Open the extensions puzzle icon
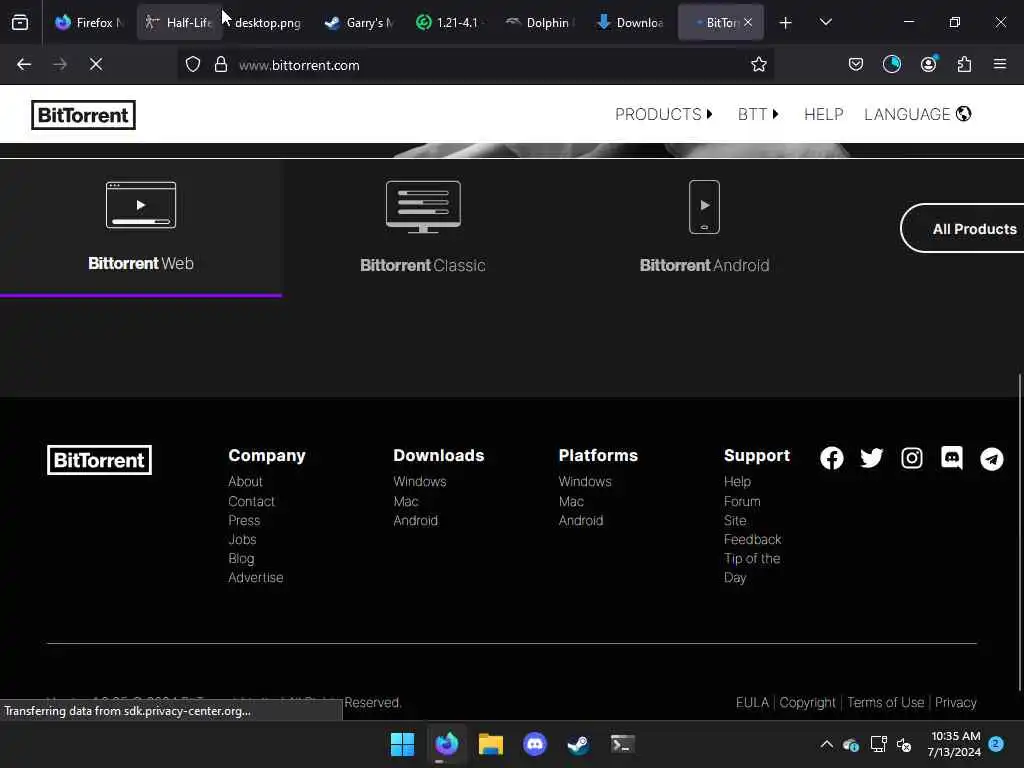The height and width of the screenshot is (768, 1024). [964, 64]
